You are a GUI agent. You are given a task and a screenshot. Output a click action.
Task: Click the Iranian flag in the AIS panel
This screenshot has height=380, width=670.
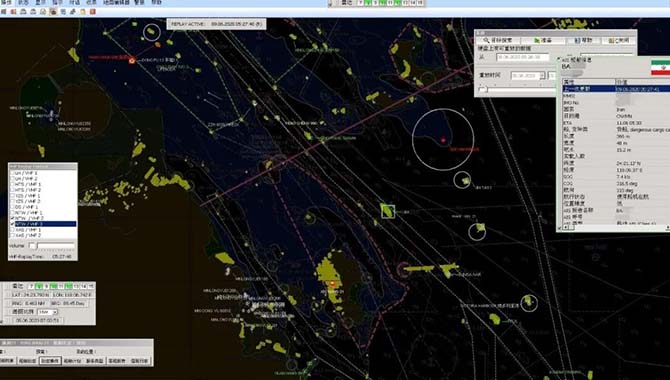660,68
